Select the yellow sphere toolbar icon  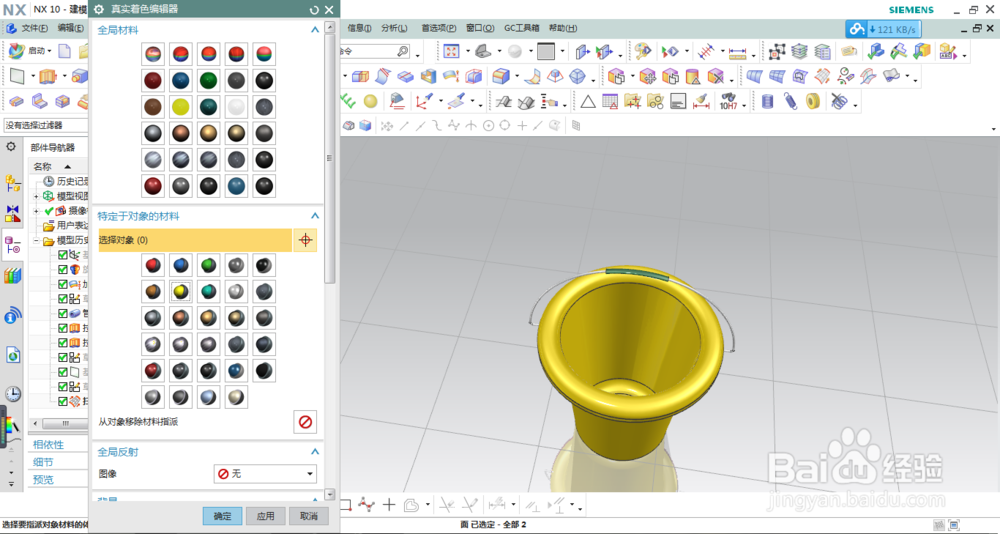click(x=370, y=101)
